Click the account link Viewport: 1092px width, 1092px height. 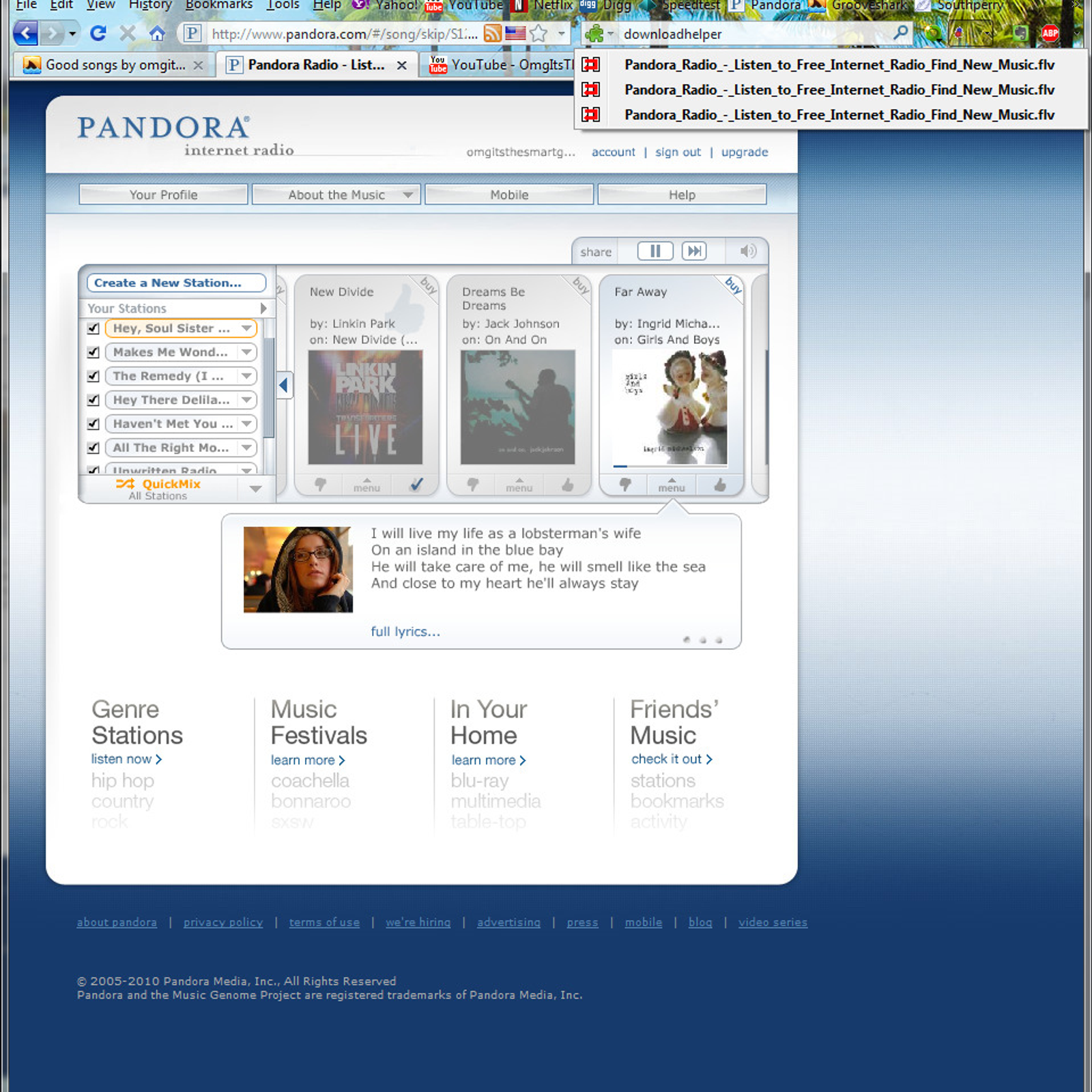[x=613, y=152]
